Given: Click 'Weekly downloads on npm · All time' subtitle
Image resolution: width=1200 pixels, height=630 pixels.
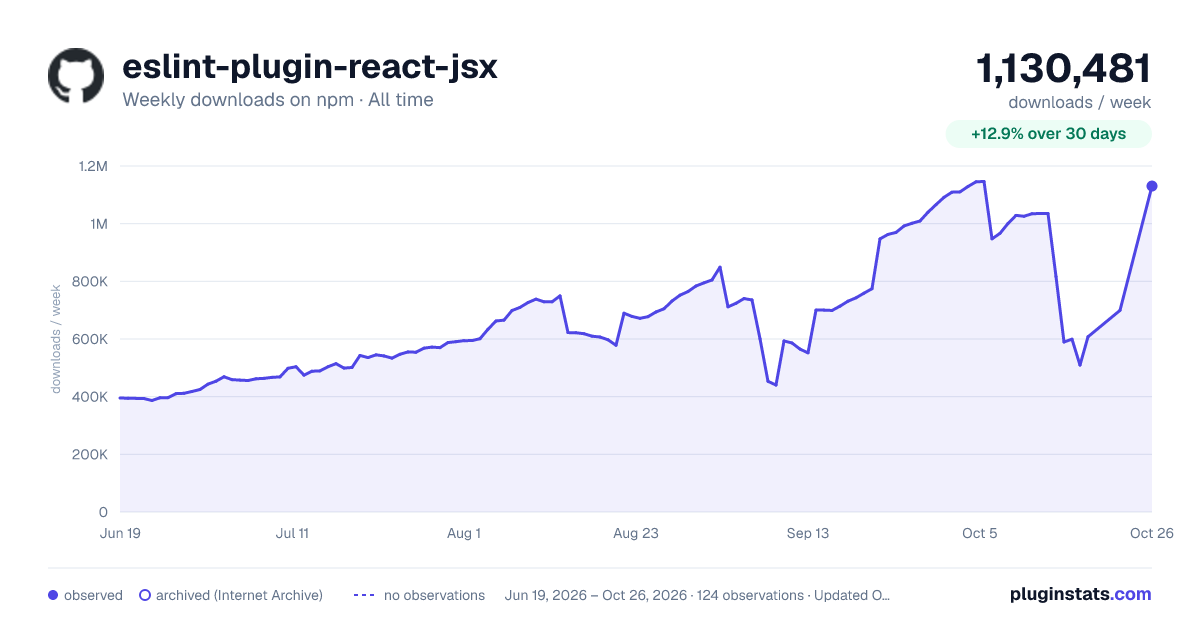Looking at the screenshot, I should tap(278, 100).
